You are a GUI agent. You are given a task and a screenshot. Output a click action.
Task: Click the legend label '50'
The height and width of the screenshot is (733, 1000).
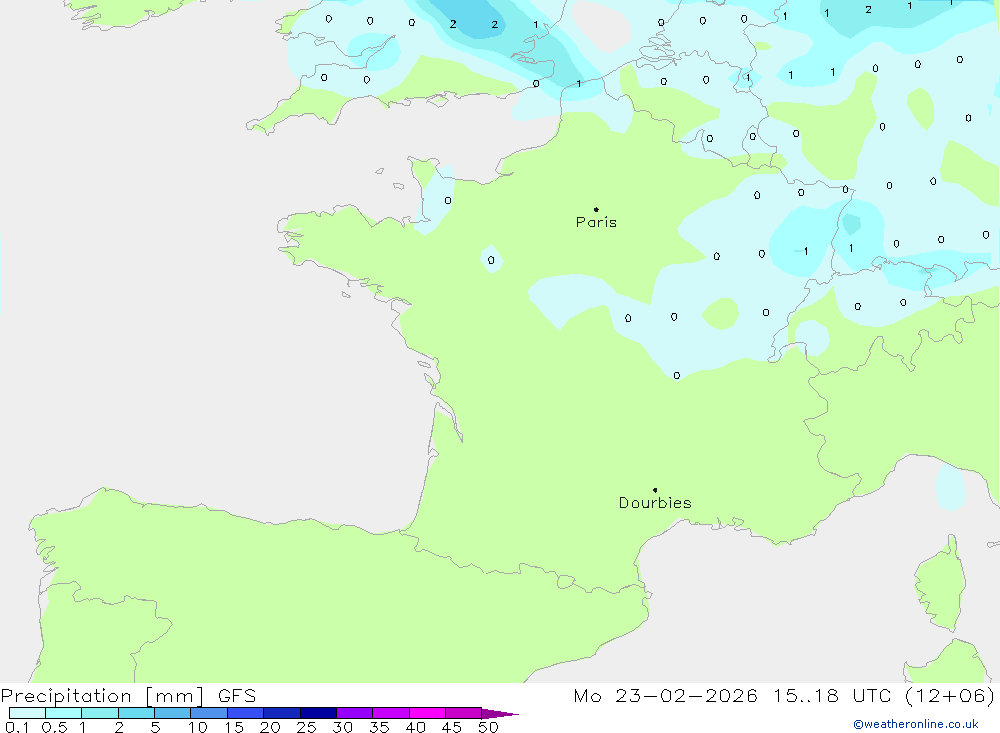point(488,727)
